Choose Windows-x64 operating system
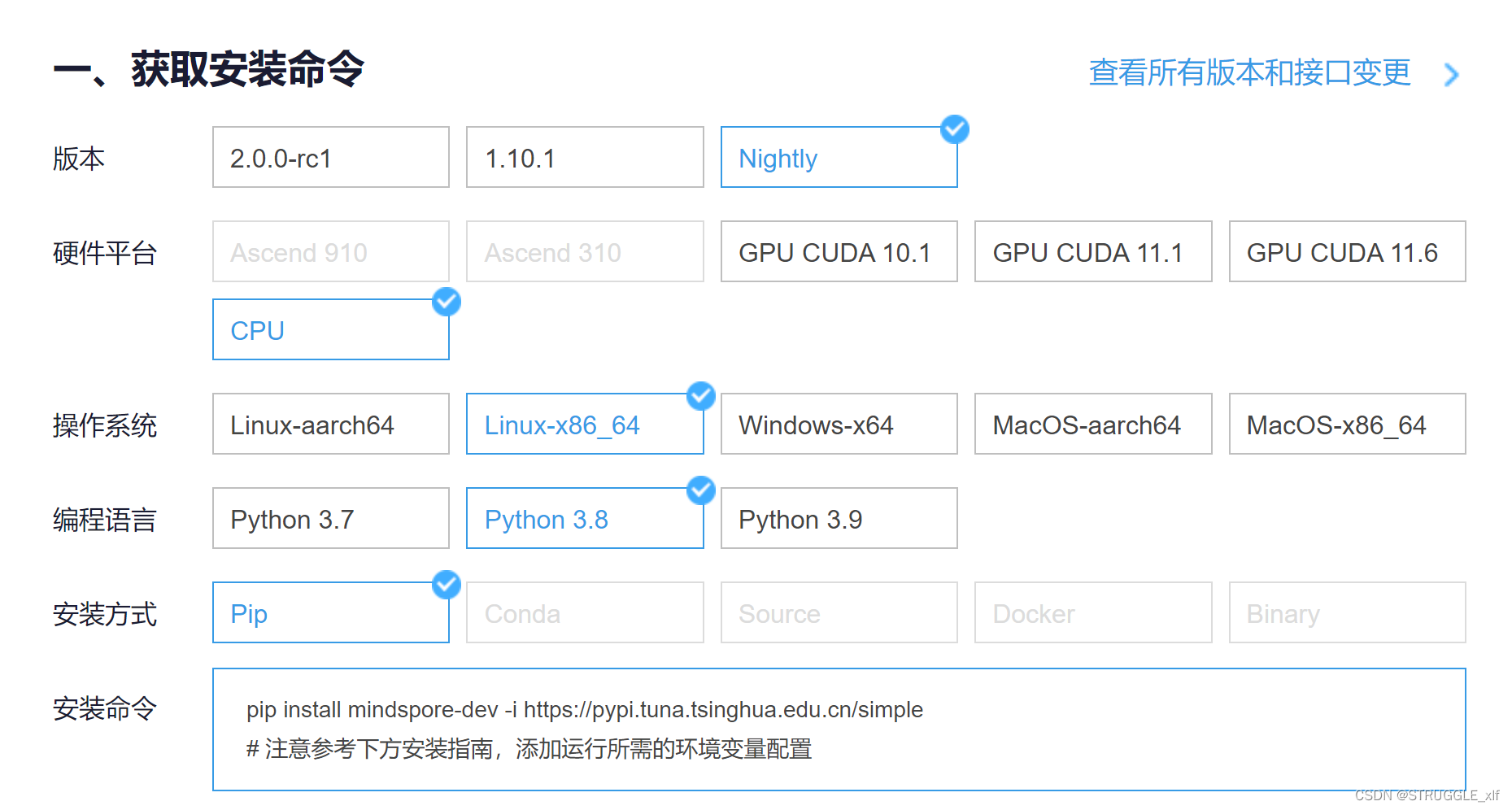The image size is (1512, 810). point(839,424)
